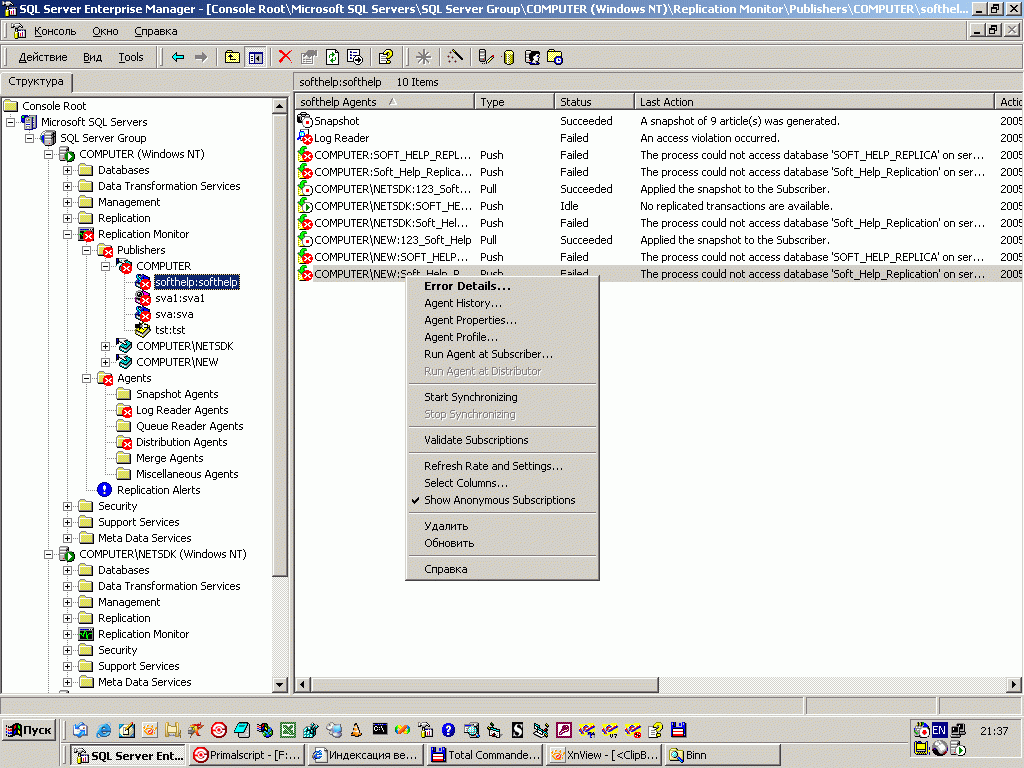Select the Distribution Agents folder
Screen dimensions: 1024x768
click(x=182, y=442)
